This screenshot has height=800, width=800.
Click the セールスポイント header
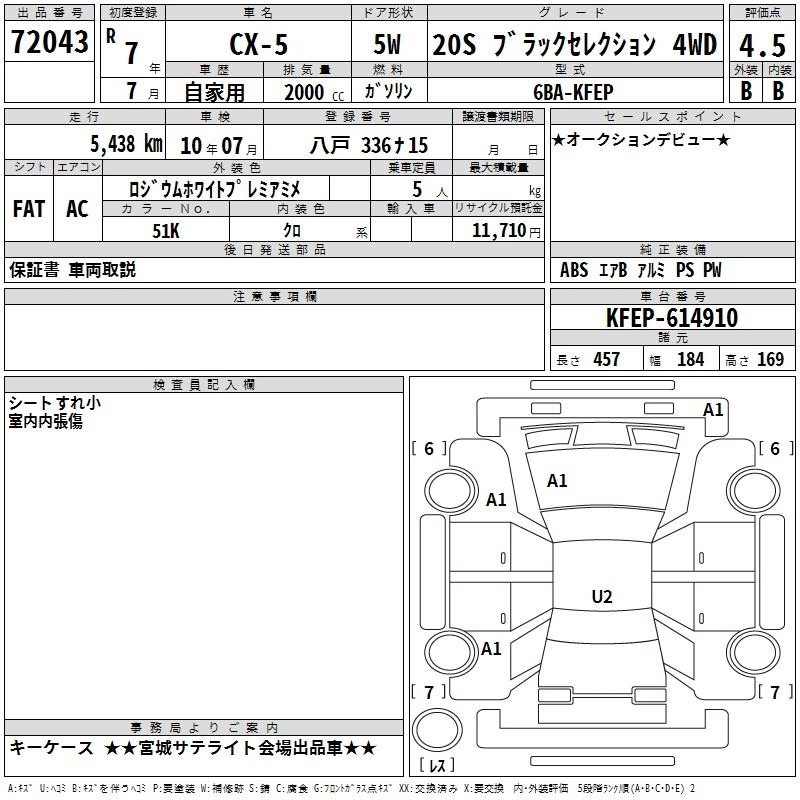(672, 116)
